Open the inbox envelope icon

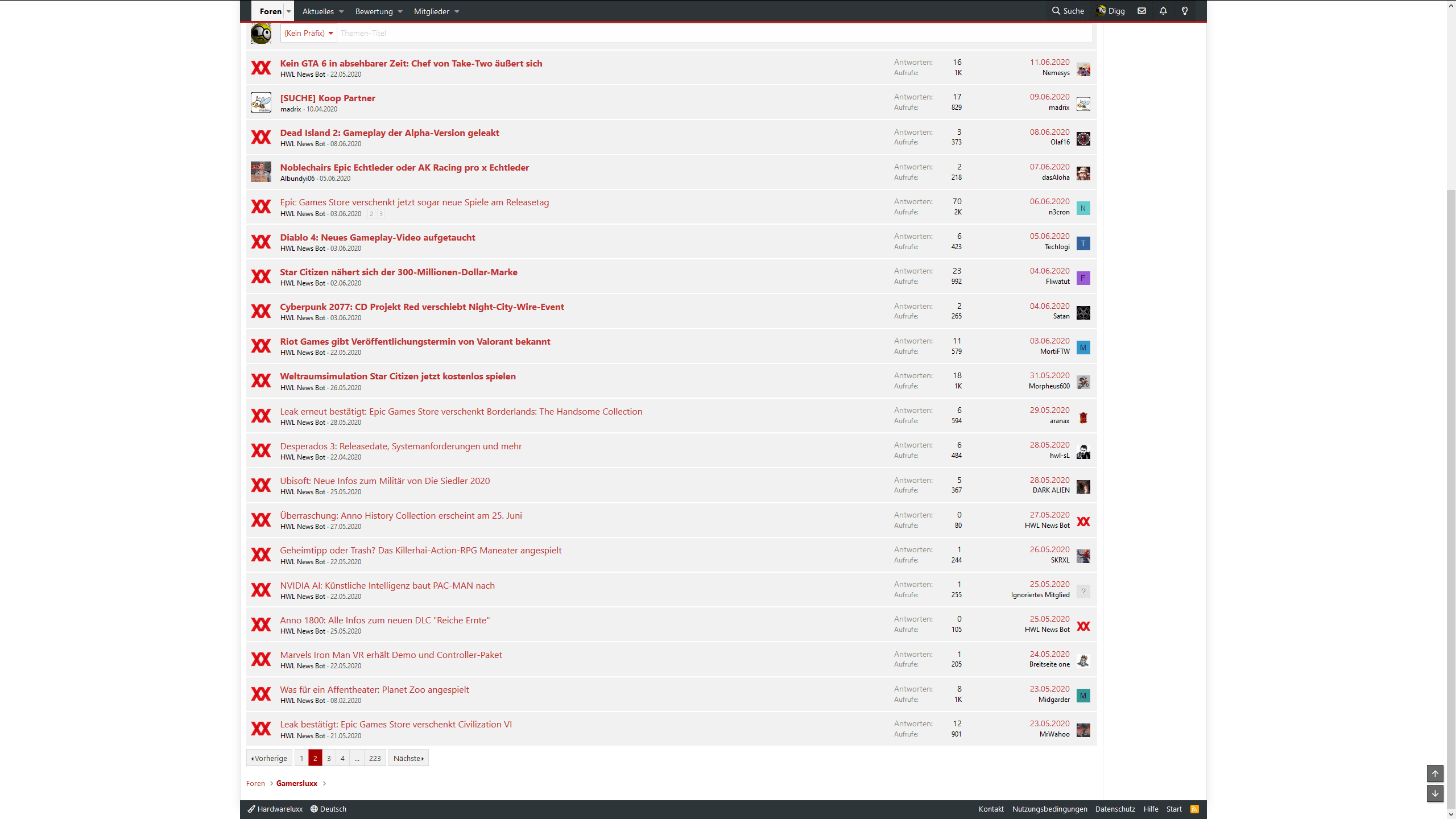tap(1141, 11)
